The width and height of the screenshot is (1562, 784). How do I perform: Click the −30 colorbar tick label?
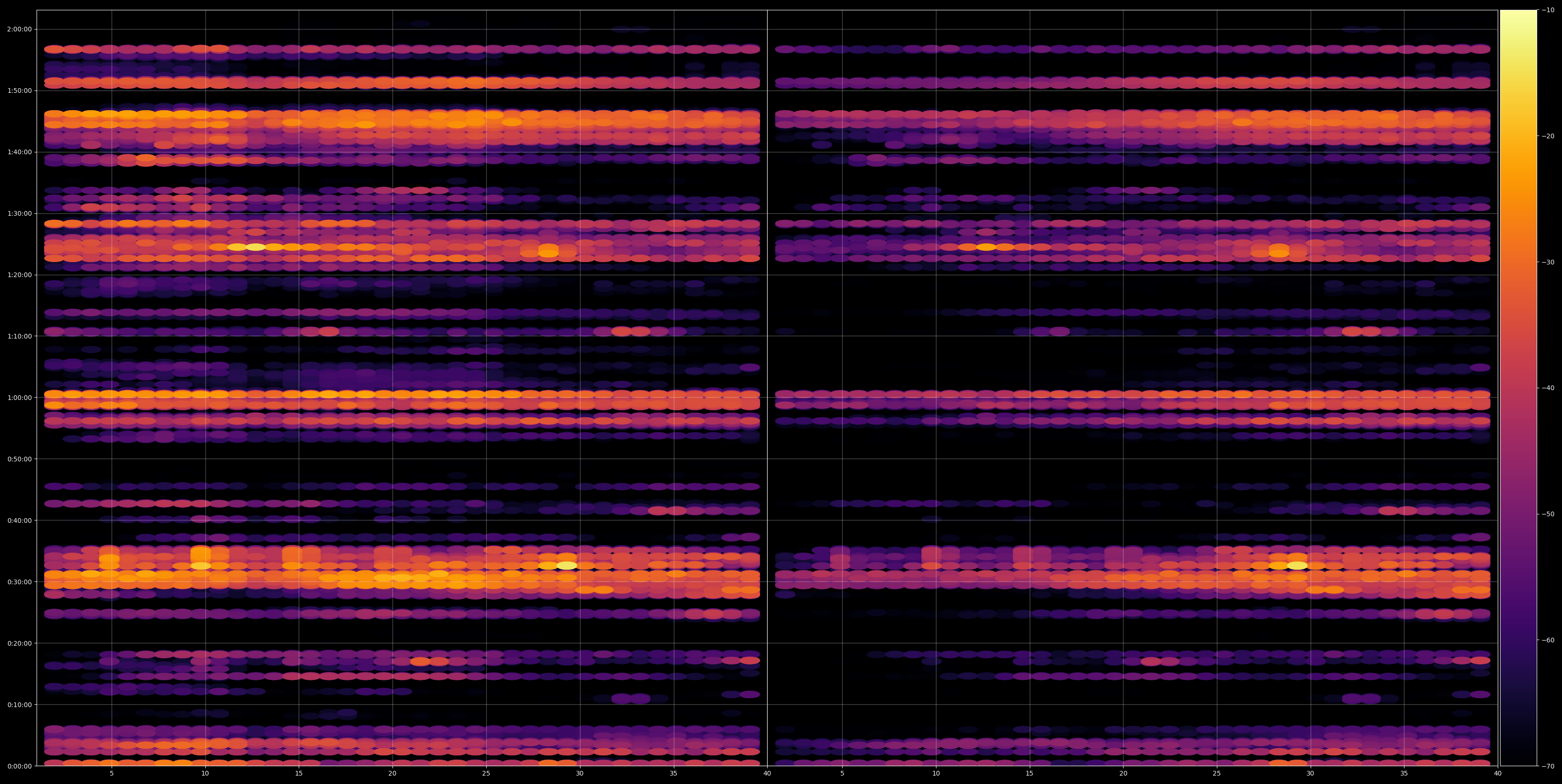pyautogui.click(x=1548, y=263)
